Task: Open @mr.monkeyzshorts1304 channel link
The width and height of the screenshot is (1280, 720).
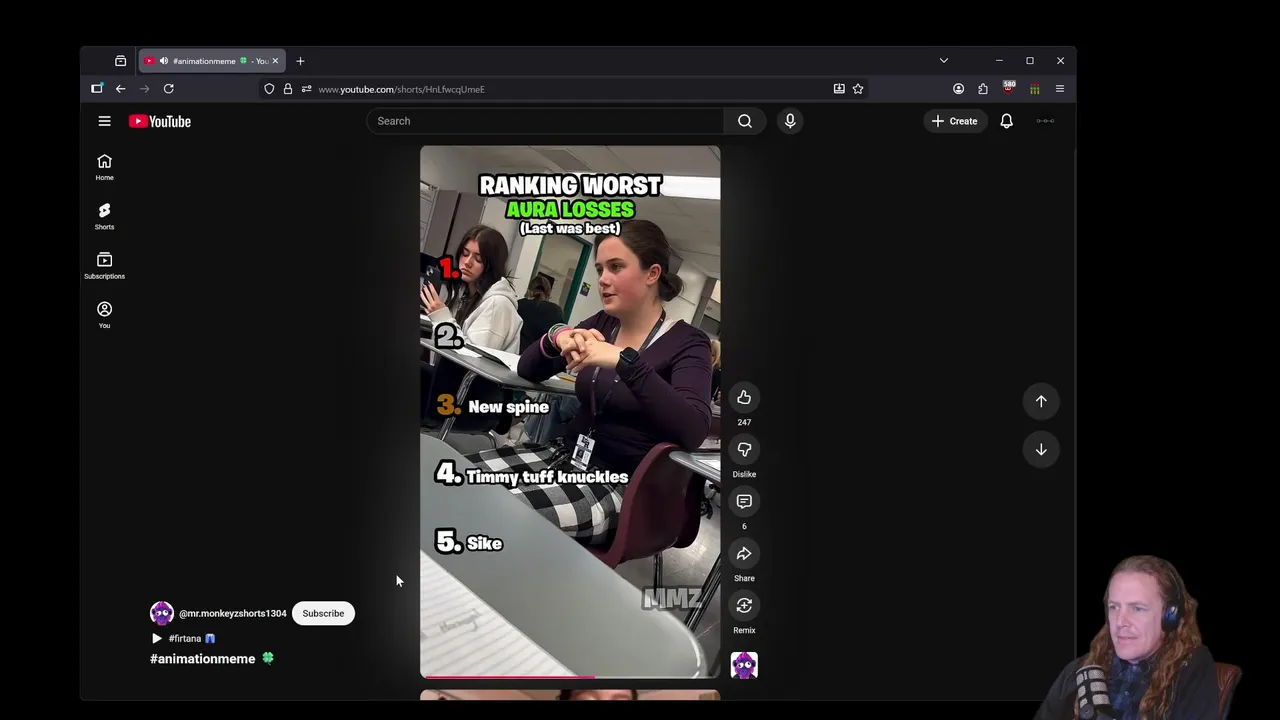Action: click(233, 613)
